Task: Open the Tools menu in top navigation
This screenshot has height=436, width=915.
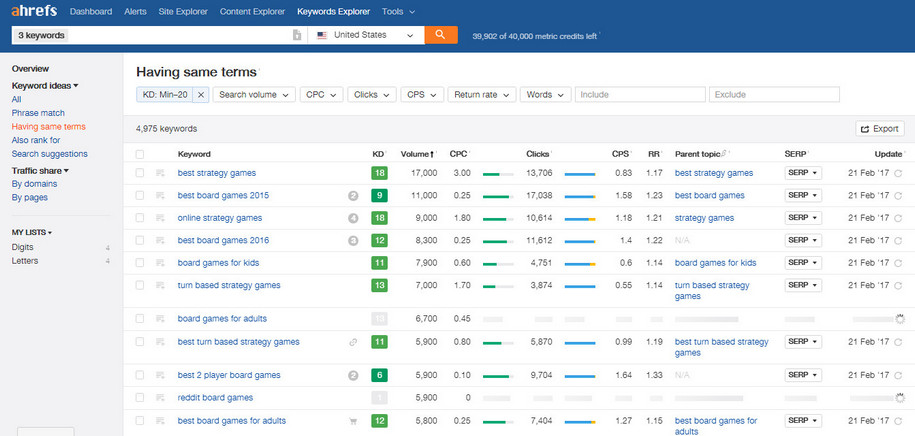Action: point(399,11)
